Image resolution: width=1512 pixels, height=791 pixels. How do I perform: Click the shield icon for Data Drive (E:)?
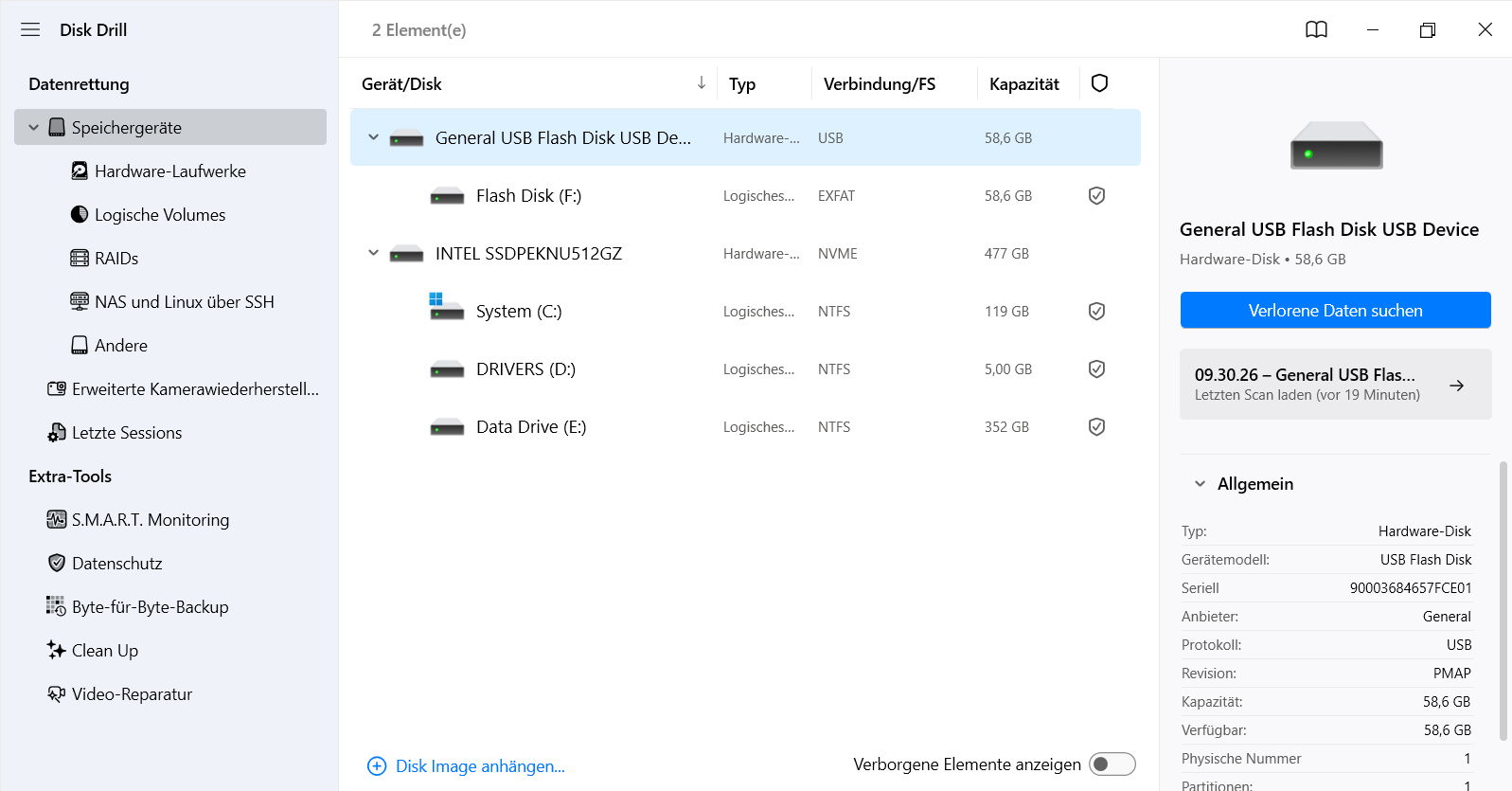[x=1096, y=427]
